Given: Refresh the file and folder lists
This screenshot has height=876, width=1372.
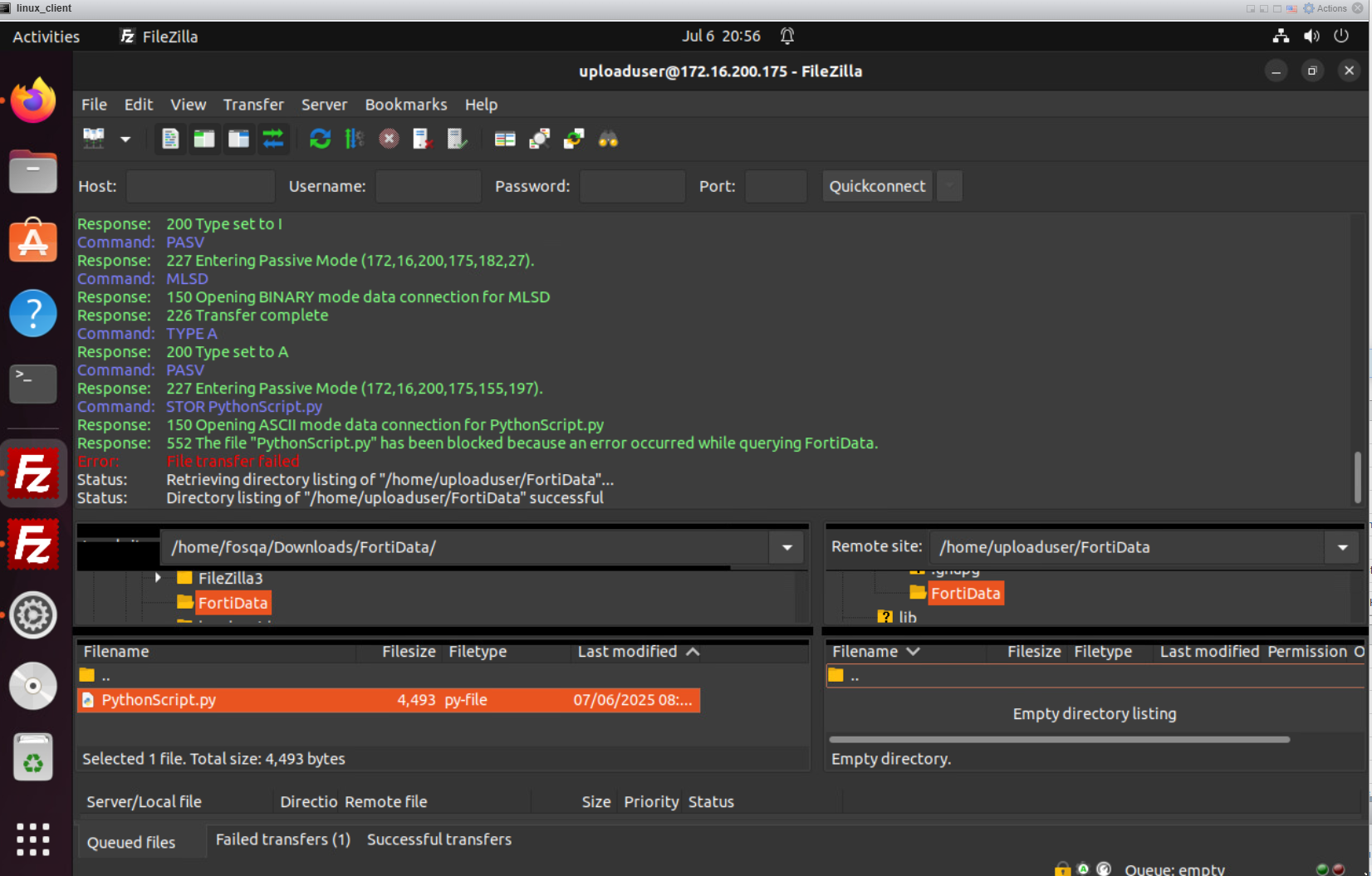Looking at the screenshot, I should coord(320,139).
